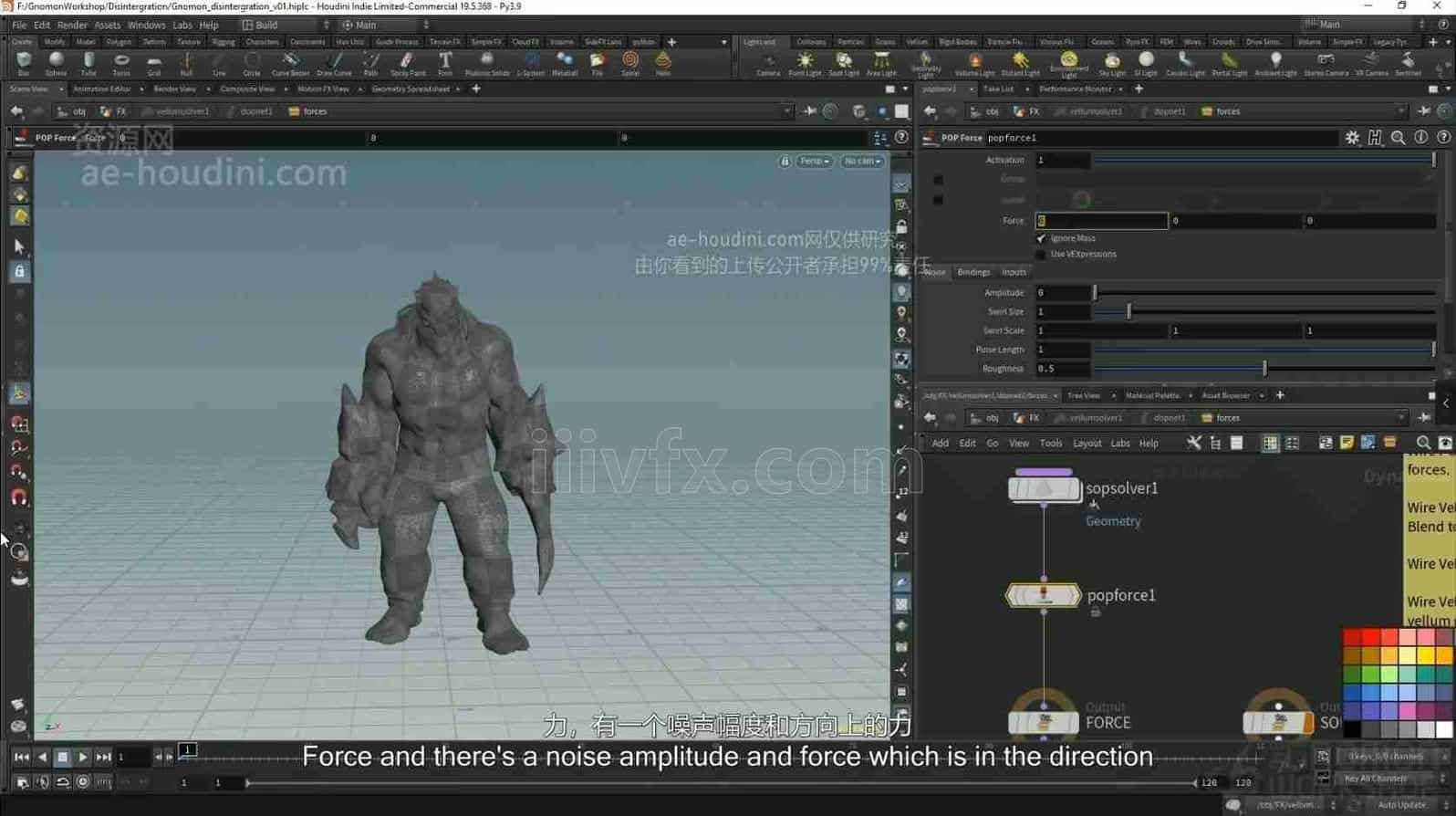
Task: Play the timeline in reverse
Action: (x=42, y=757)
